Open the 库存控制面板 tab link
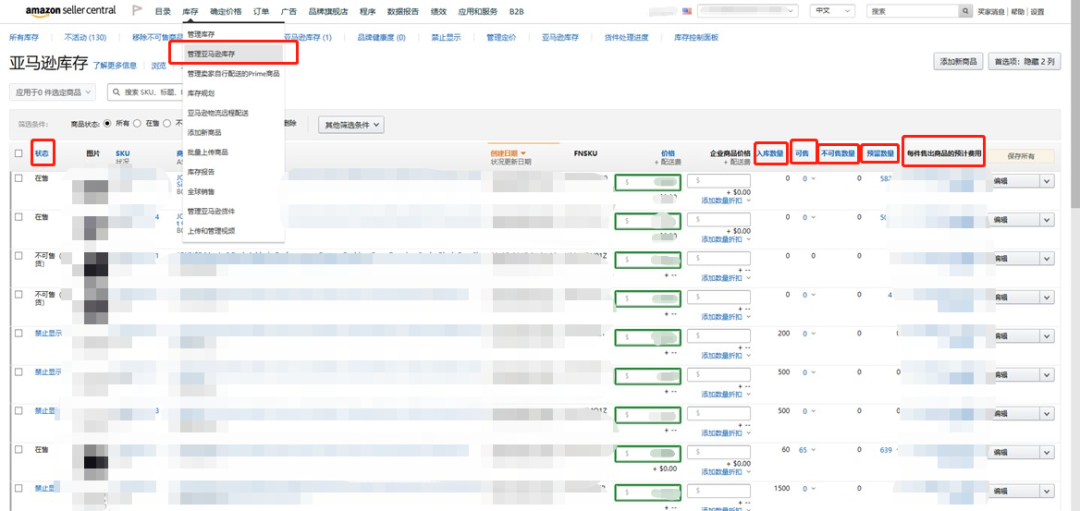 696,37
